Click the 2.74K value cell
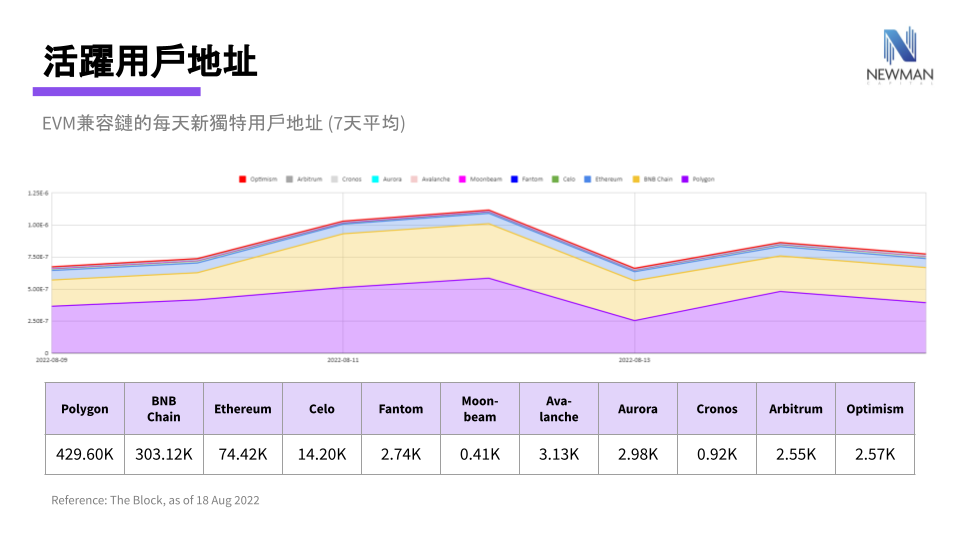960x540 pixels. tap(400, 454)
